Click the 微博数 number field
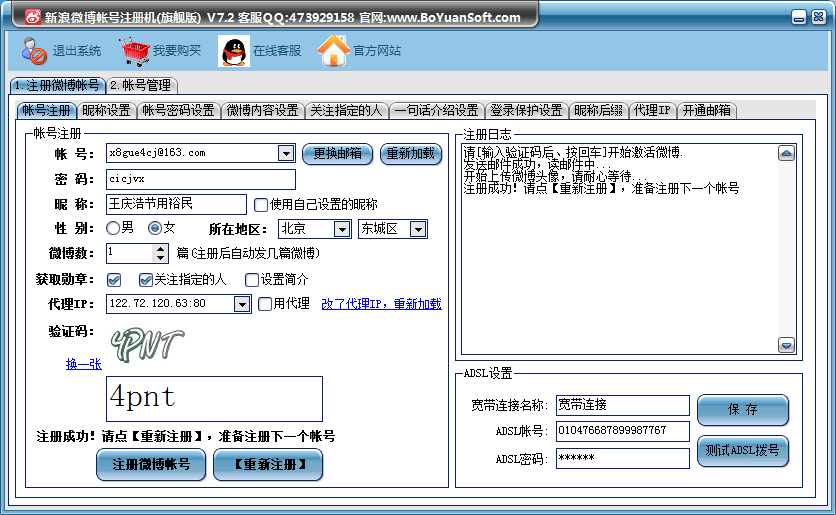The image size is (836, 515). (130, 253)
